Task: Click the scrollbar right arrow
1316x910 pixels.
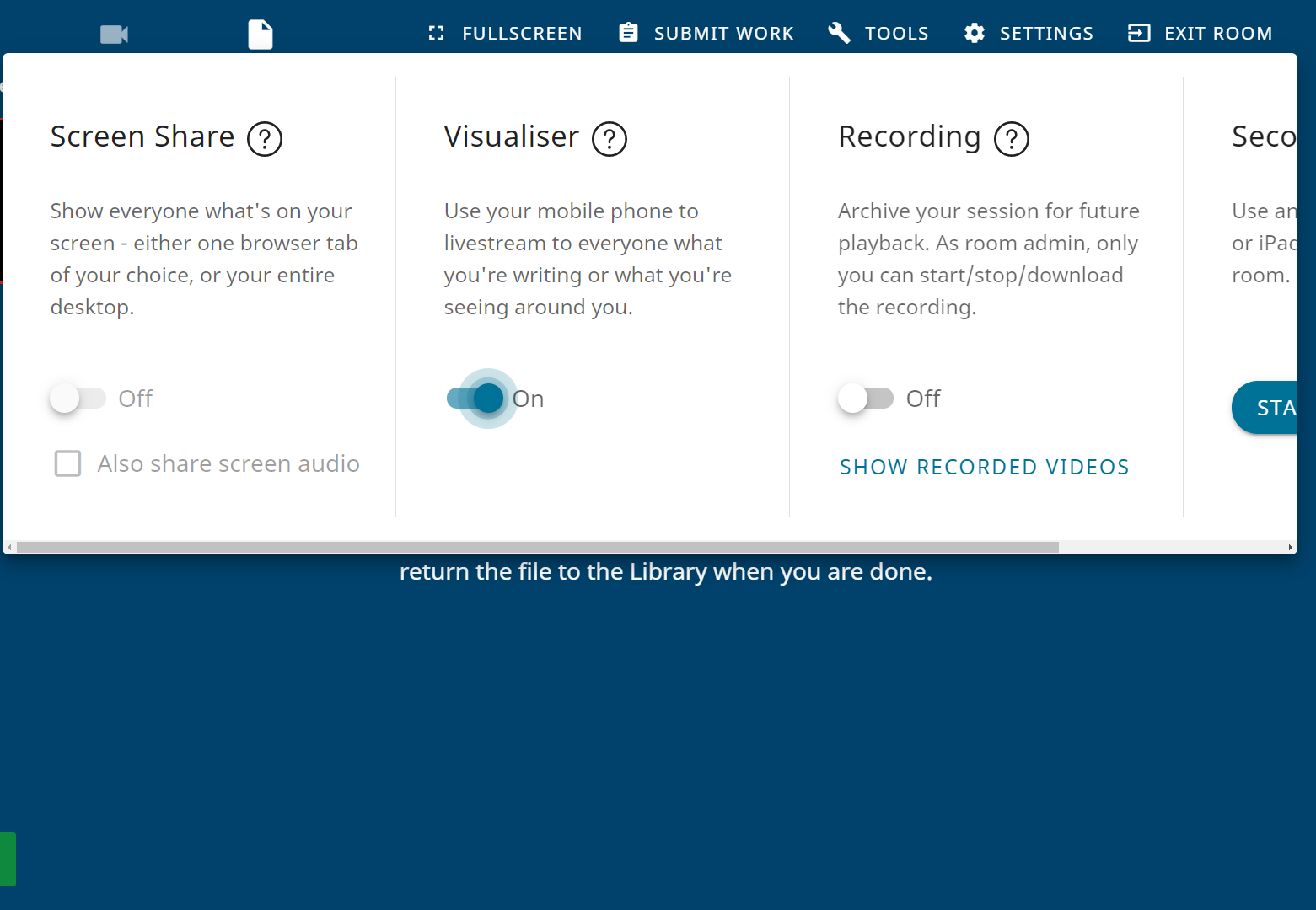Action: [x=1290, y=548]
